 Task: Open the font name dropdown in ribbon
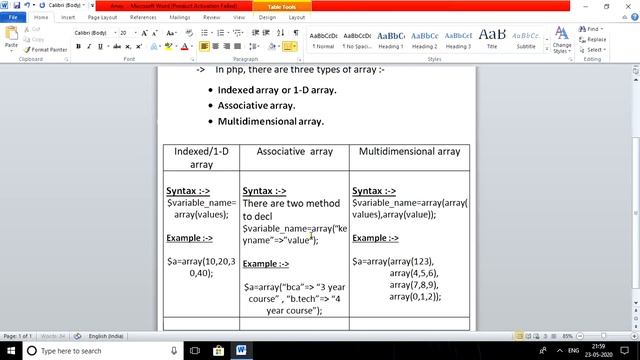click(x=115, y=33)
